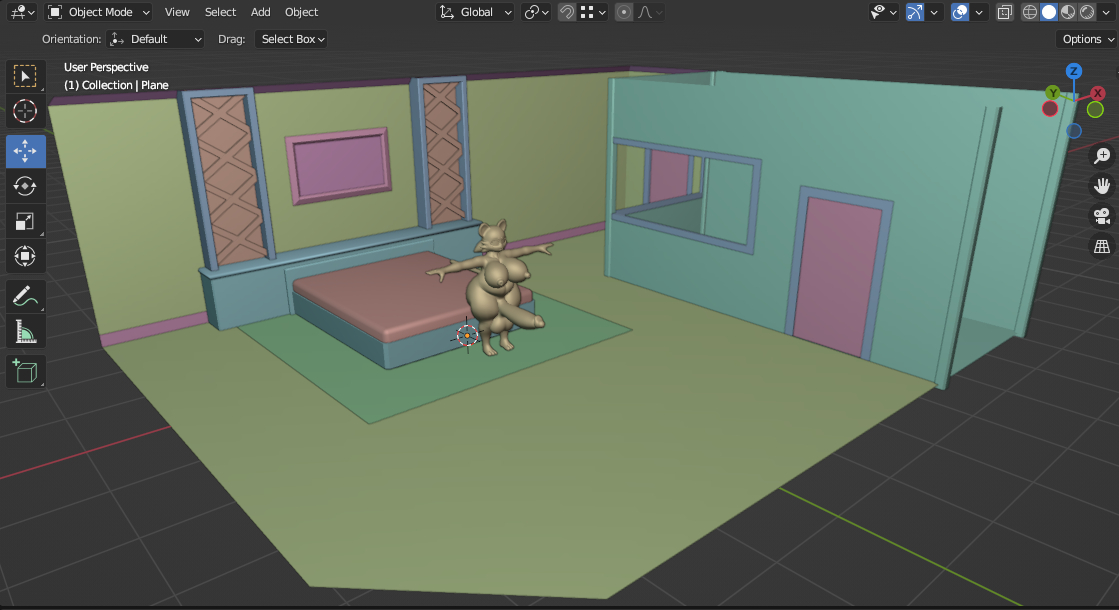Pick the Scale tool
The image size is (1119, 610).
[x=25, y=221]
